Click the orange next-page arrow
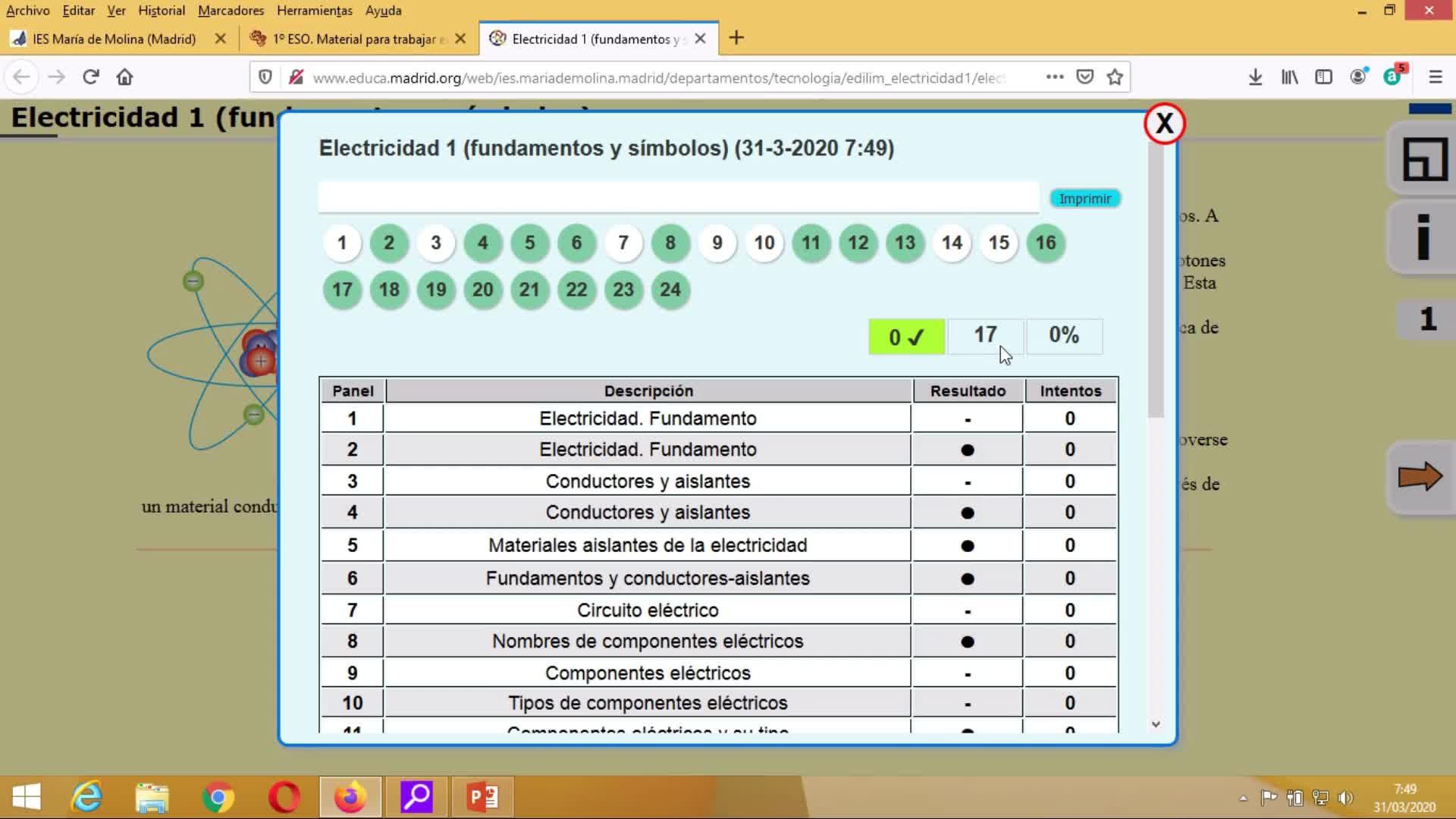This screenshot has height=819, width=1456. click(1420, 477)
